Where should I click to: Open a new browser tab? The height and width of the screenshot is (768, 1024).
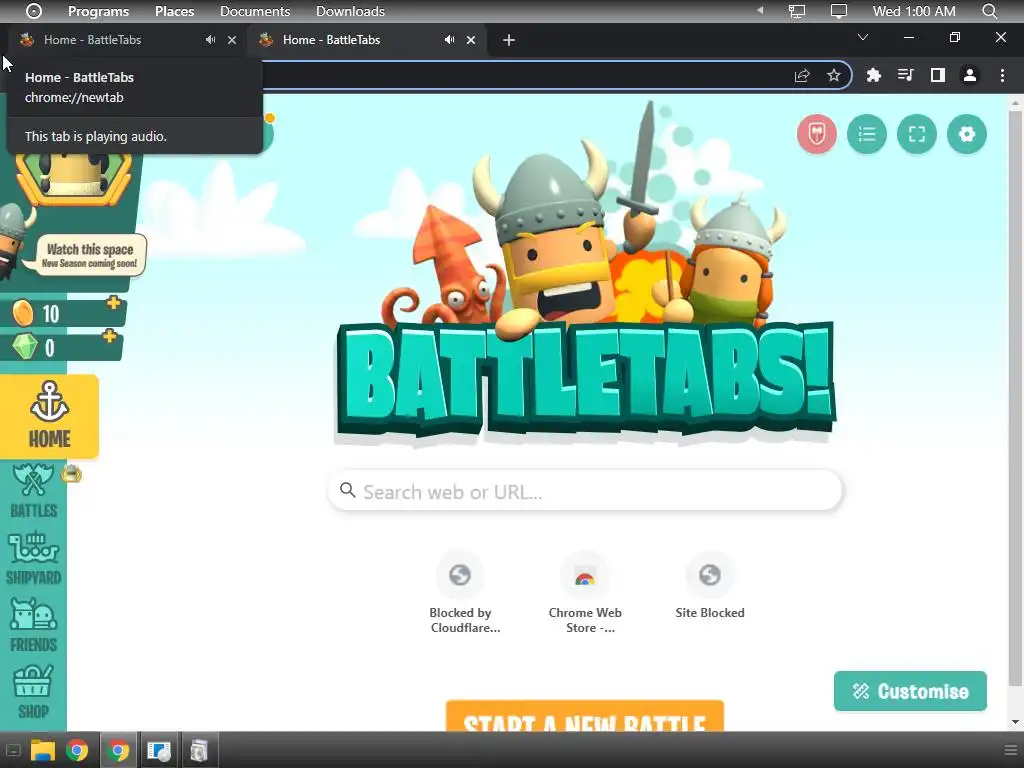[x=509, y=40]
